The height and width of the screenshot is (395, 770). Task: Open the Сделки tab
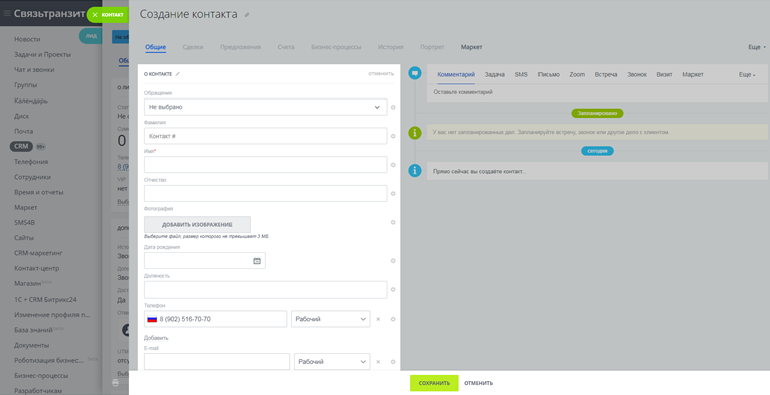pyautogui.click(x=192, y=47)
